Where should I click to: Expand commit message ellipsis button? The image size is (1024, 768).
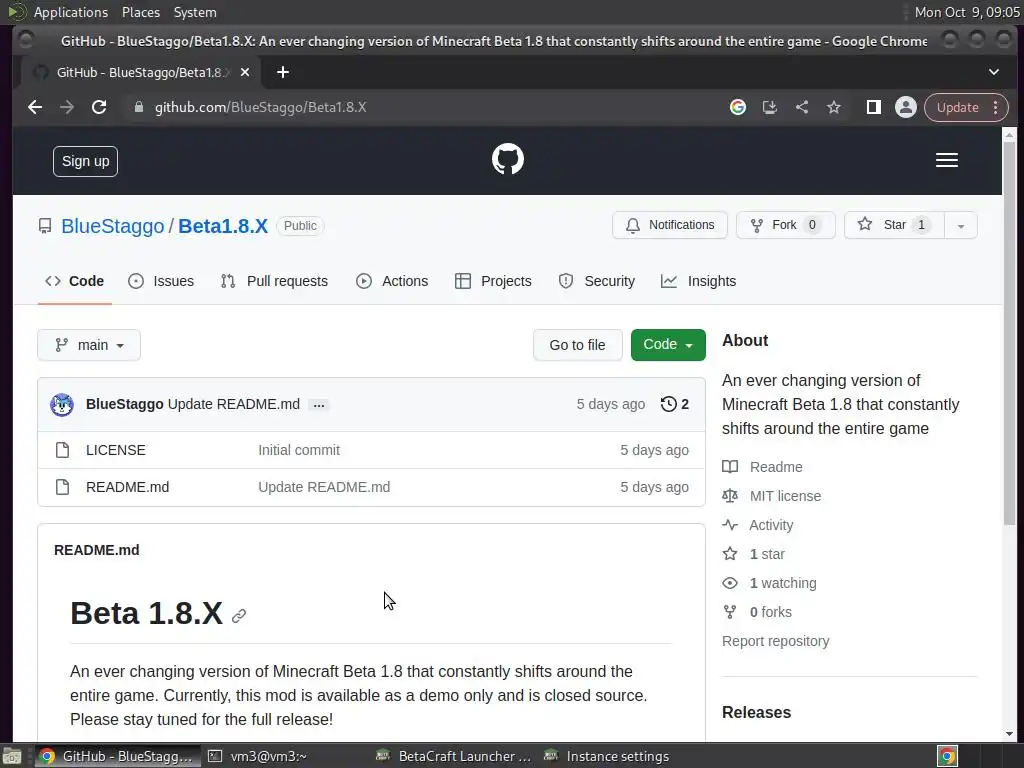[x=319, y=405]
